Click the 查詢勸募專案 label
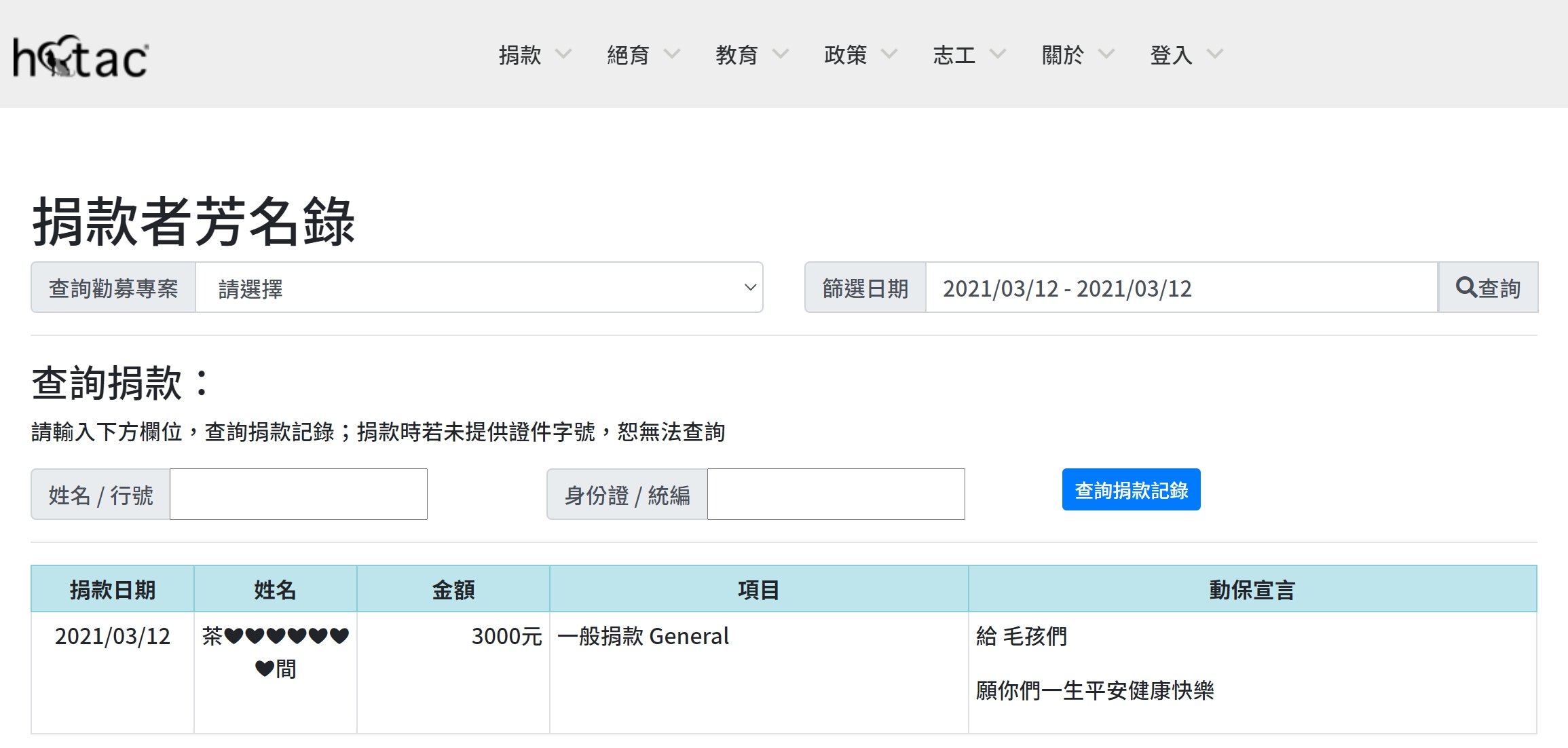The height and width of the screenshot is (748, 1568). (x=113, y=288)
